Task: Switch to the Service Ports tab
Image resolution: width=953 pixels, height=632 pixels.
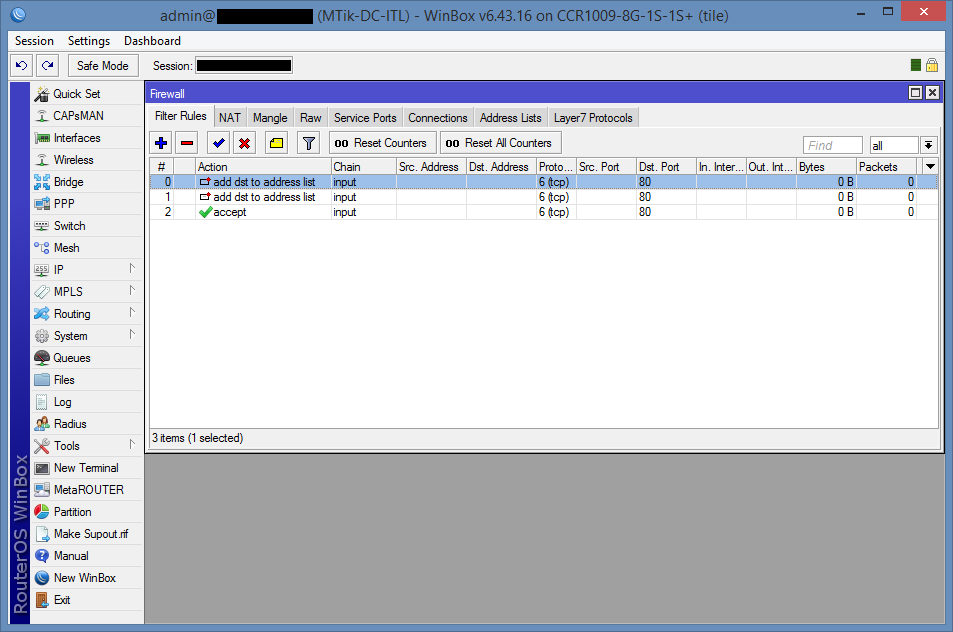Action: tap(365, 118)
